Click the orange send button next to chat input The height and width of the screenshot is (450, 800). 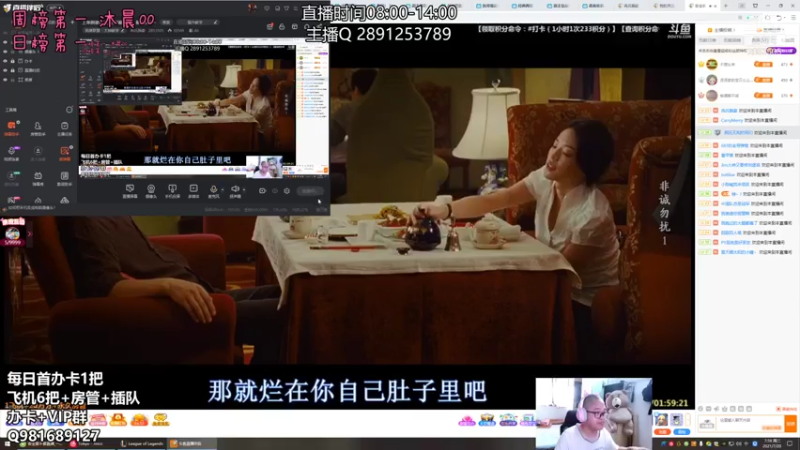pyautogui.click(x=791, y=423)
